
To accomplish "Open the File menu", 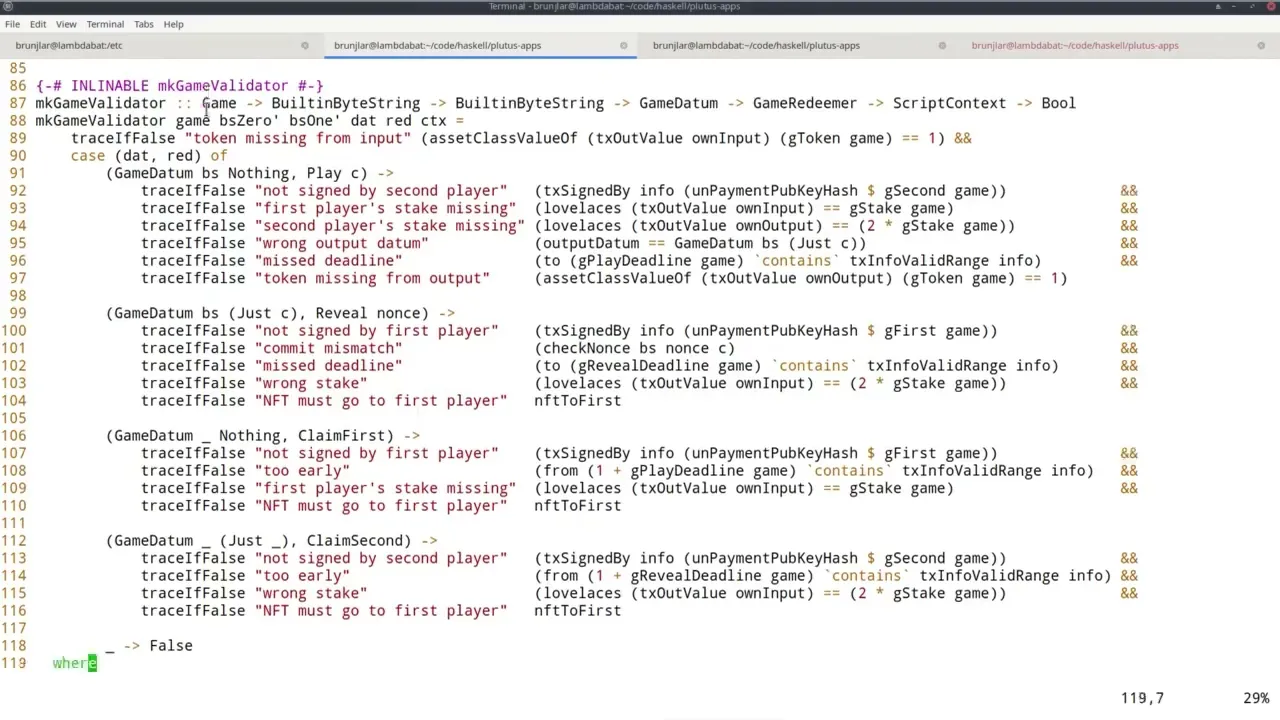I will [x=12, y=24].
